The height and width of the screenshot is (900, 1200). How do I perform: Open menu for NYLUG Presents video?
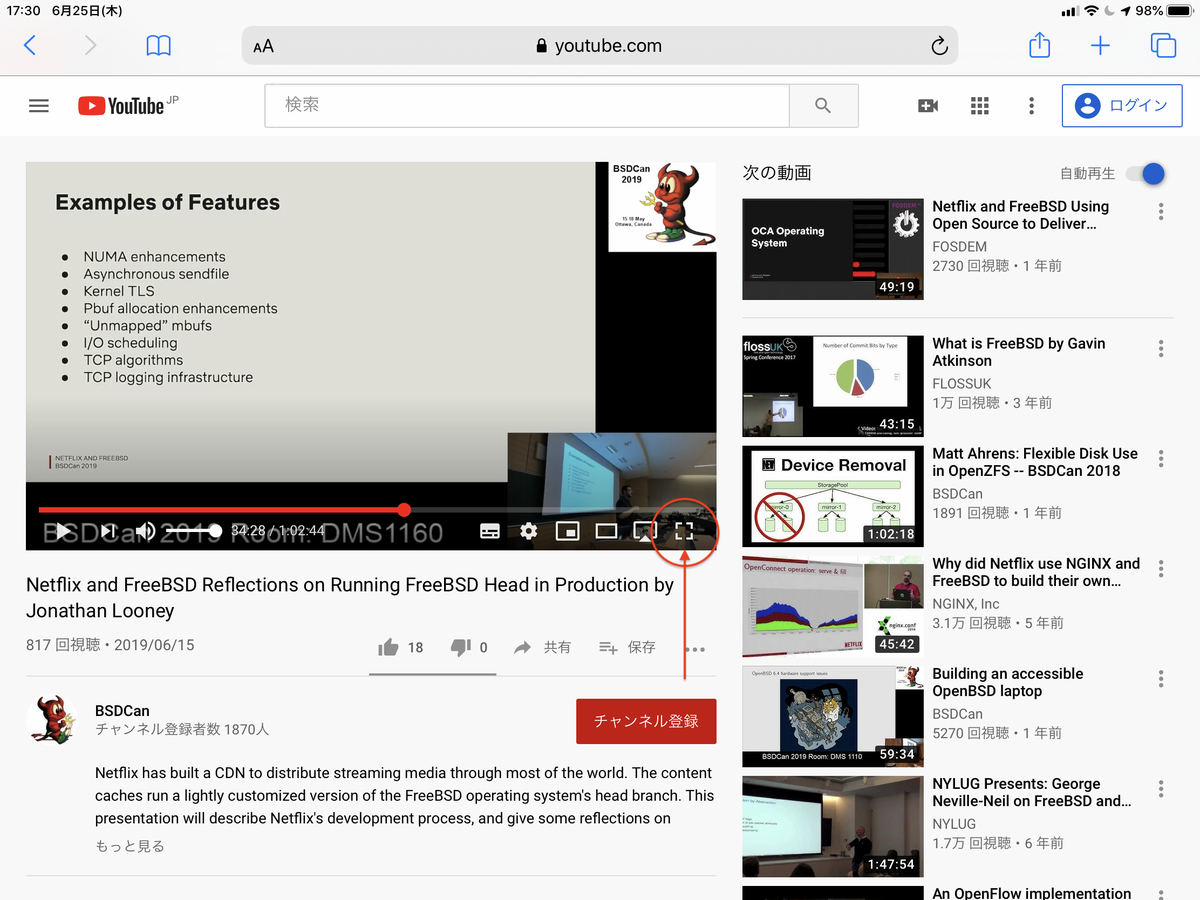coord(1161,789)
